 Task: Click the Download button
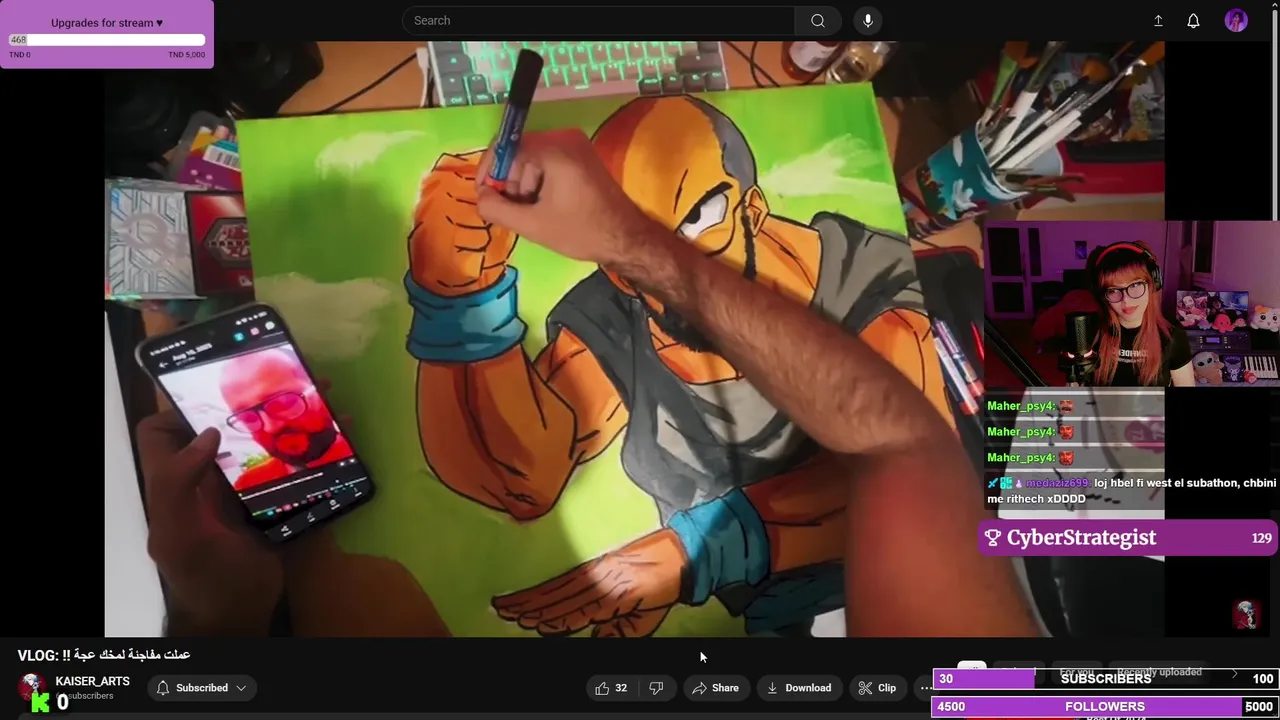click(x=799, y=688)
